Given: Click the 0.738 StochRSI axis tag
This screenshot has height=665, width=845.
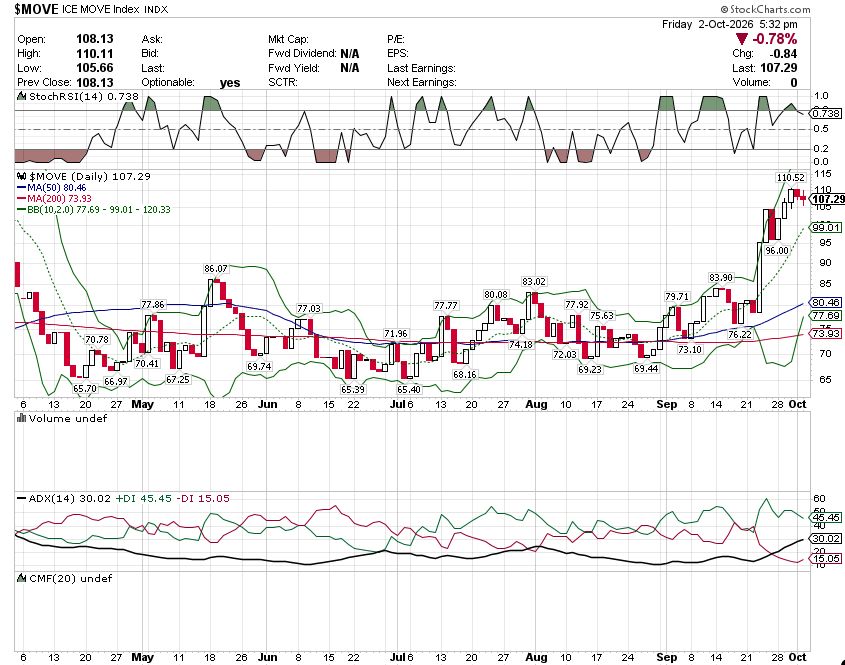Looking at the screenshot, I should point(826,113).
